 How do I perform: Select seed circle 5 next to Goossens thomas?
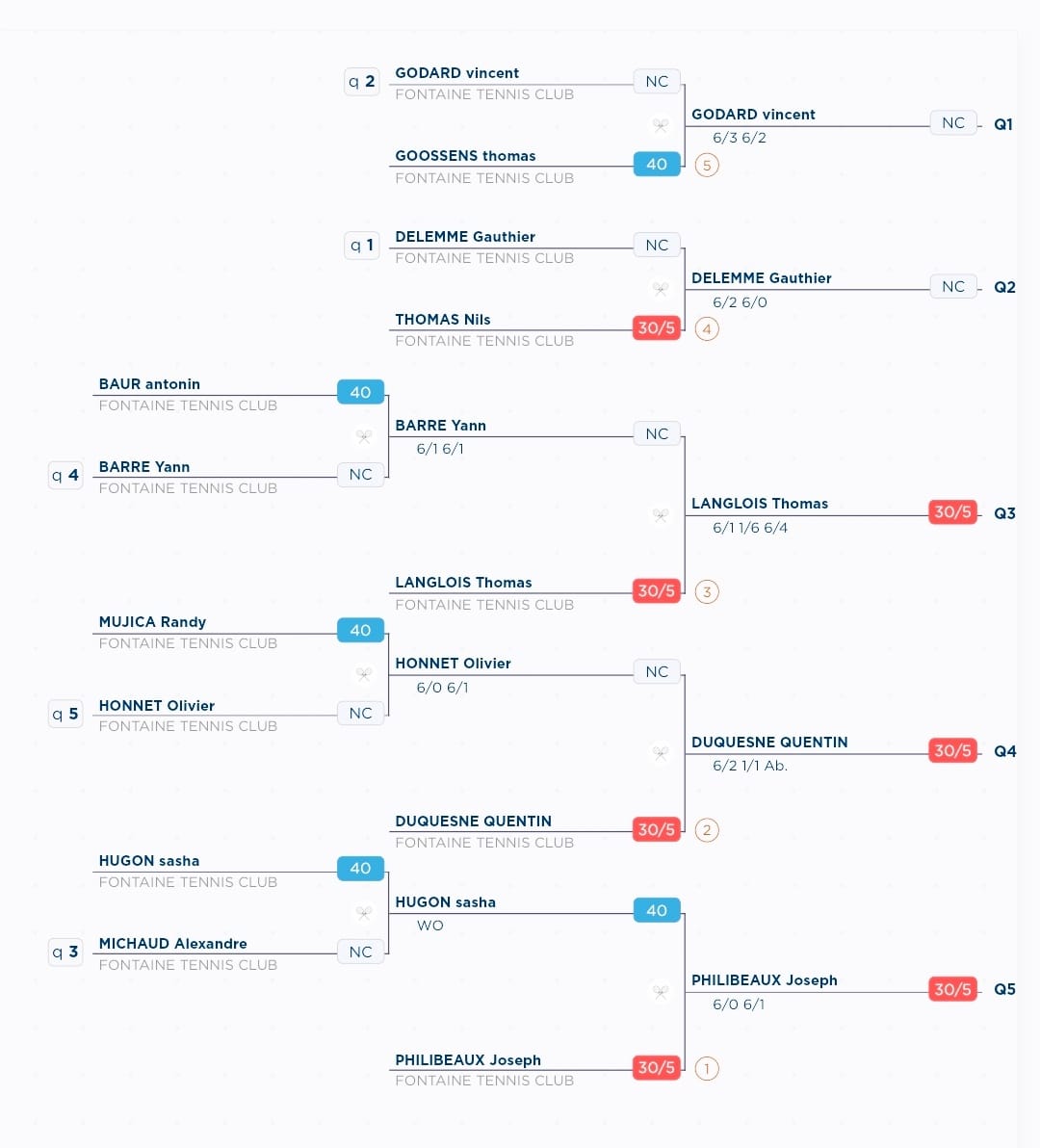(x=706, y=165)
